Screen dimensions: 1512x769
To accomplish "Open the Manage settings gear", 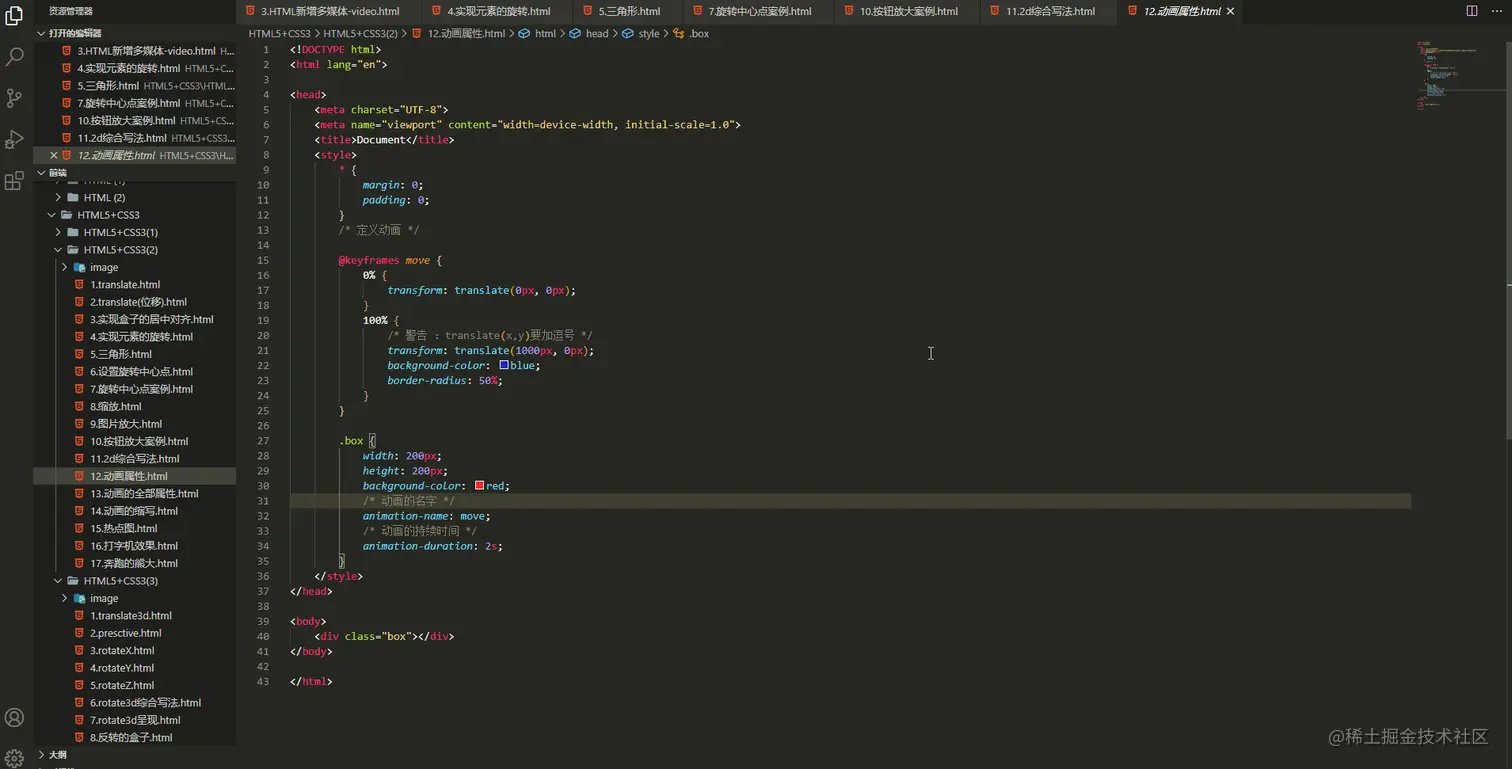I will tap(14, 757).
